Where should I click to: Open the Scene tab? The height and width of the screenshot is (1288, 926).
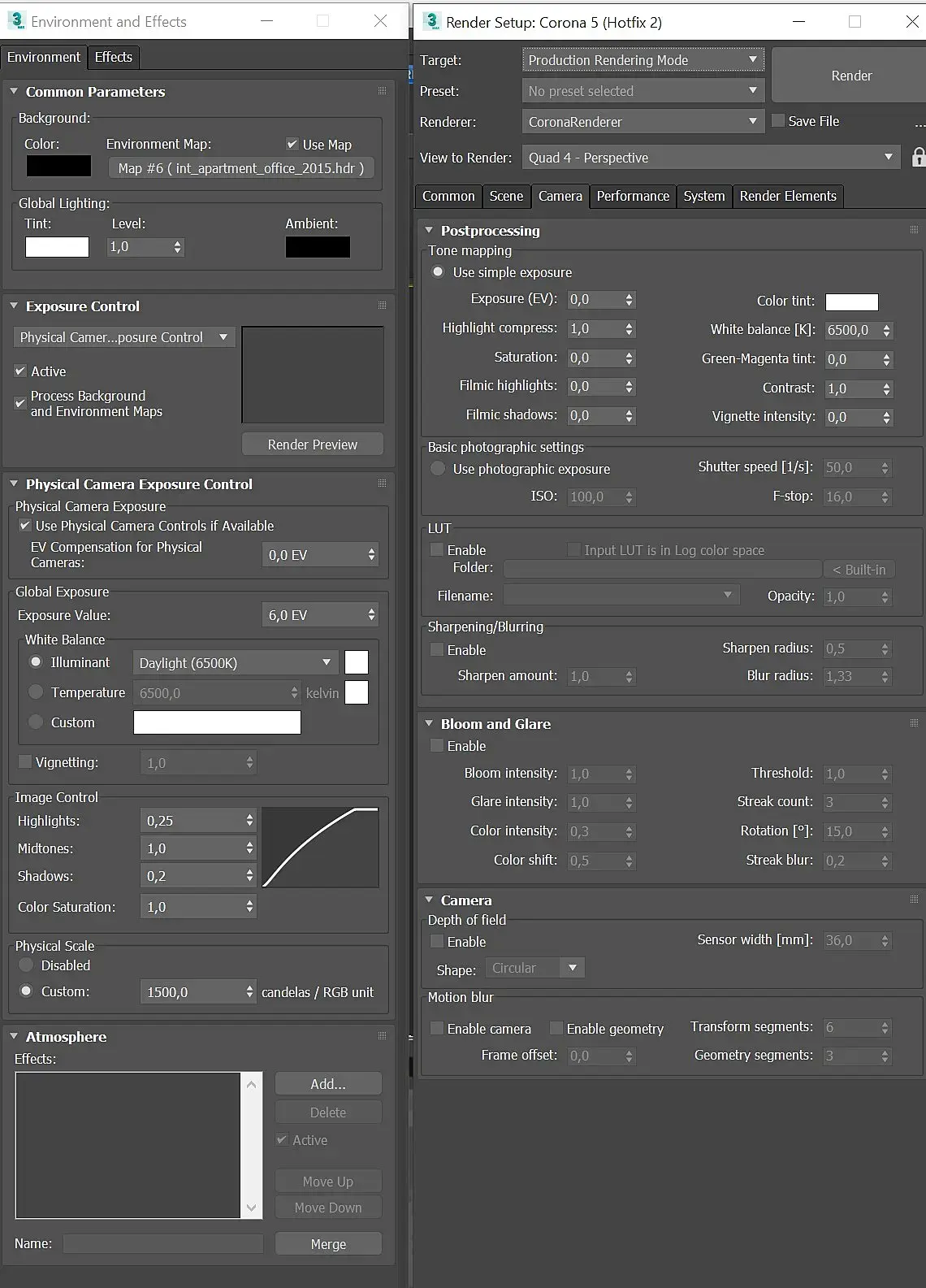click(506, 196)
